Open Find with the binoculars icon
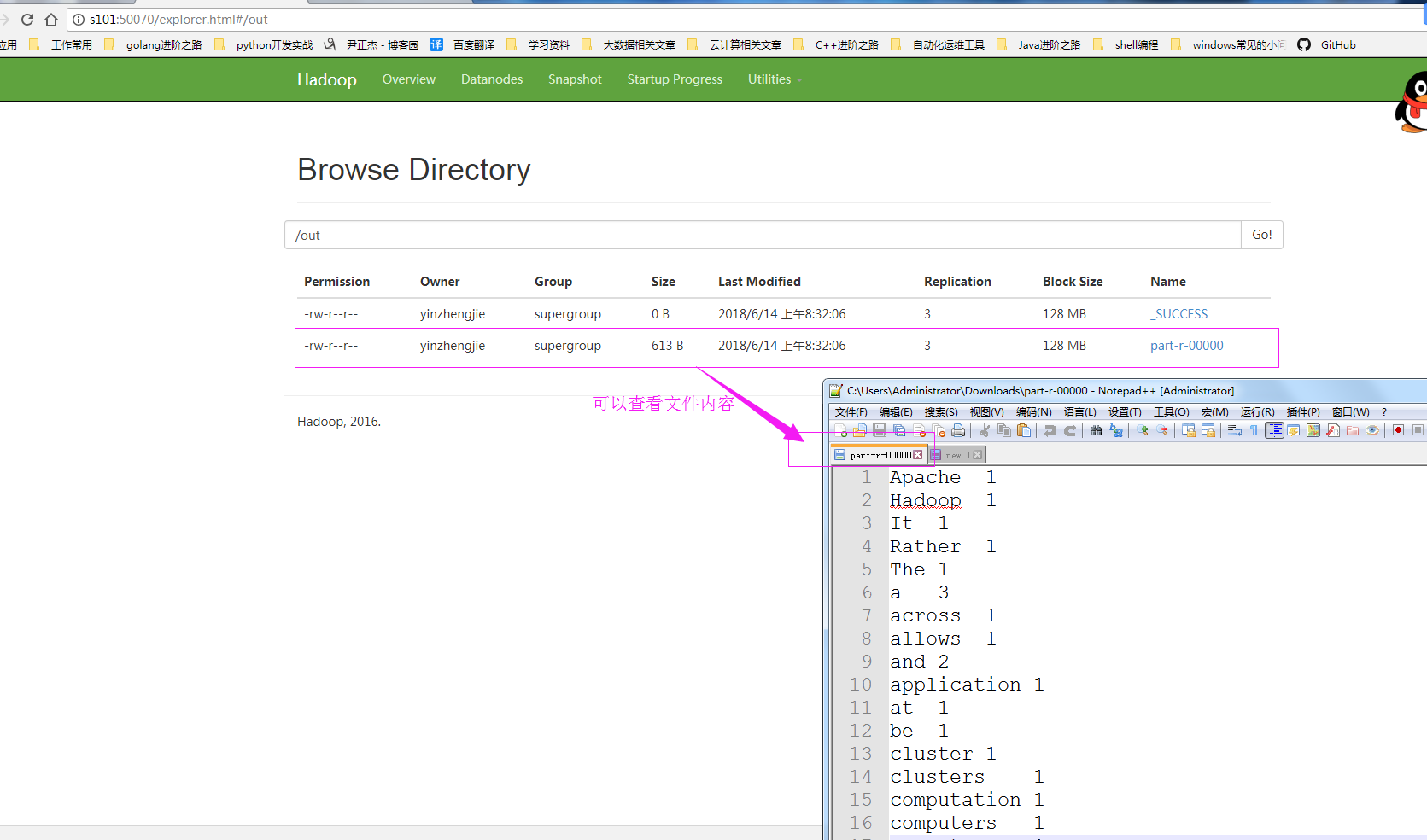1427x840 pixels. 1096,431
